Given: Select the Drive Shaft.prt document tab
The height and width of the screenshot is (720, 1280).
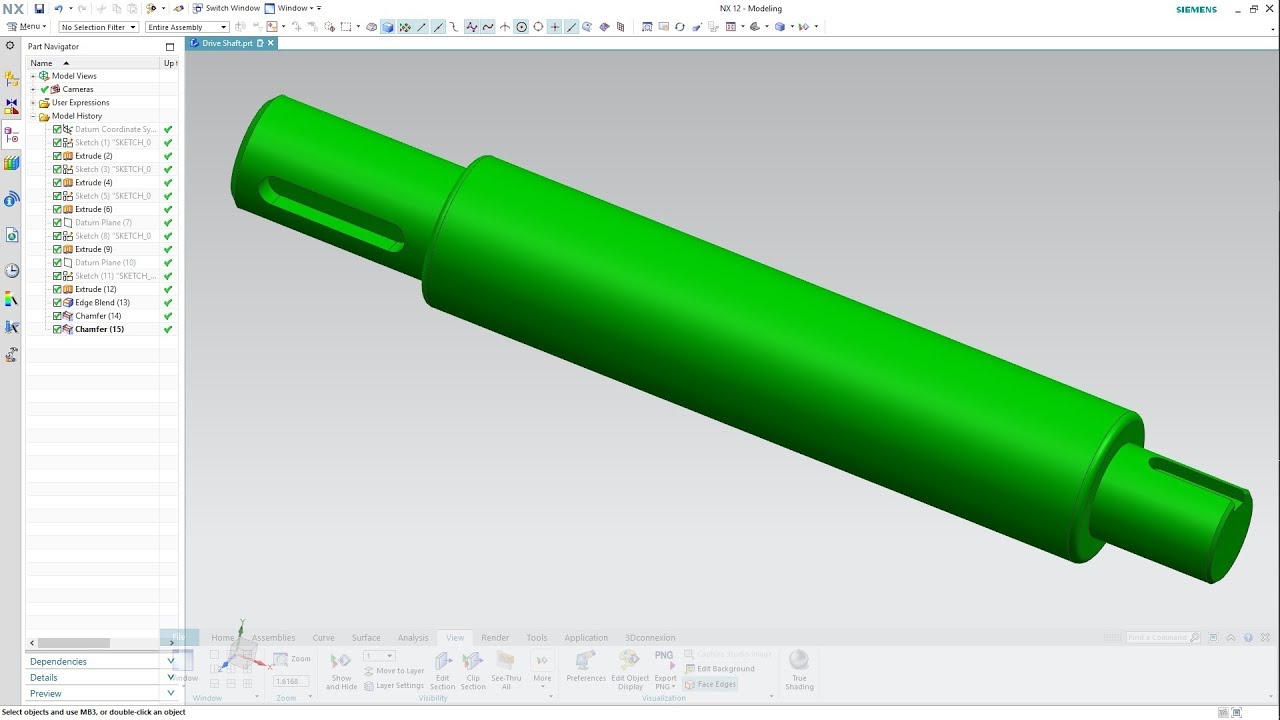Looking at the screenshot, I should tap(230, 43).
